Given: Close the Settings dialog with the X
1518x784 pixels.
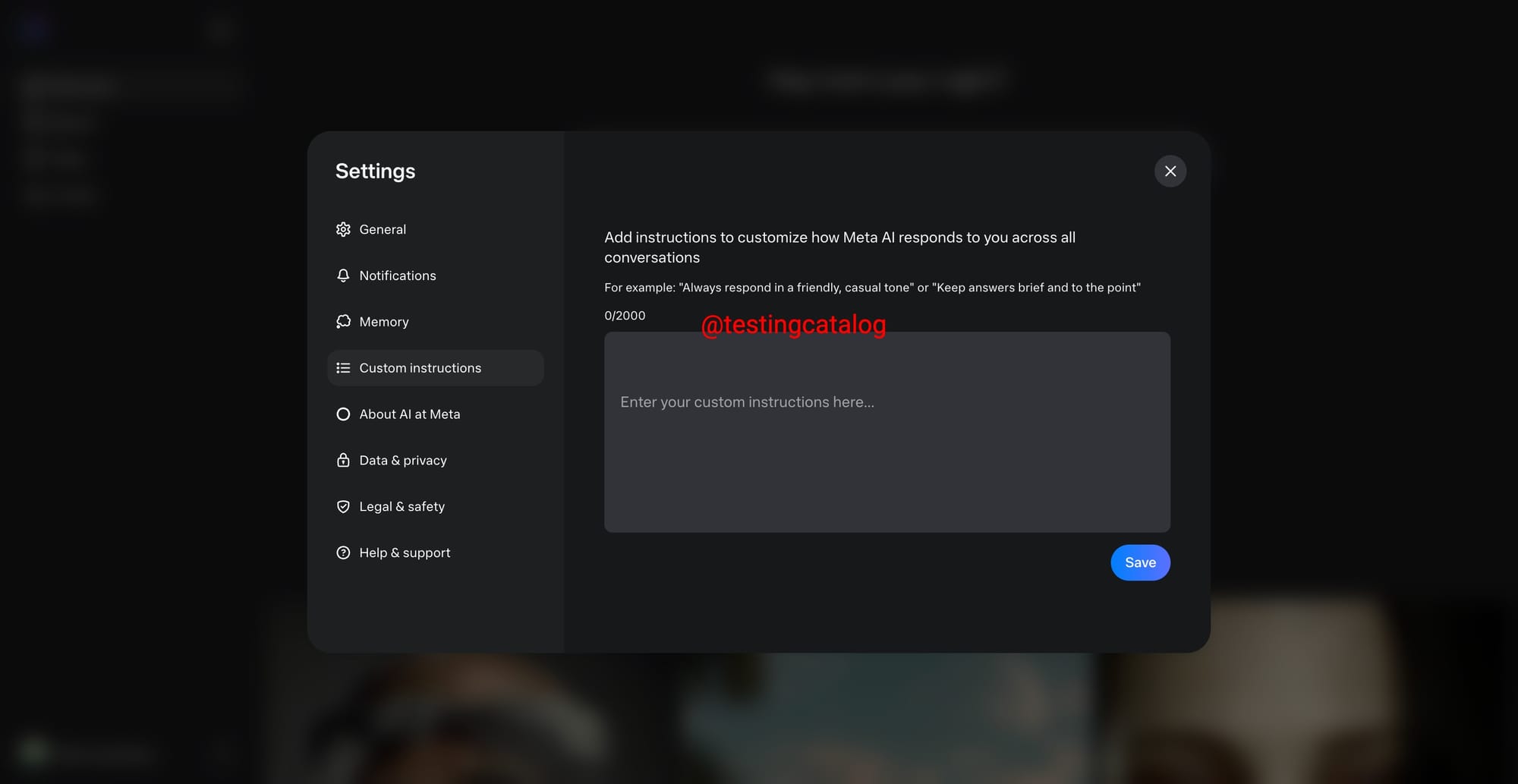Looking at the screenshot, I should pyautogui.click(x=1170, y=172).
